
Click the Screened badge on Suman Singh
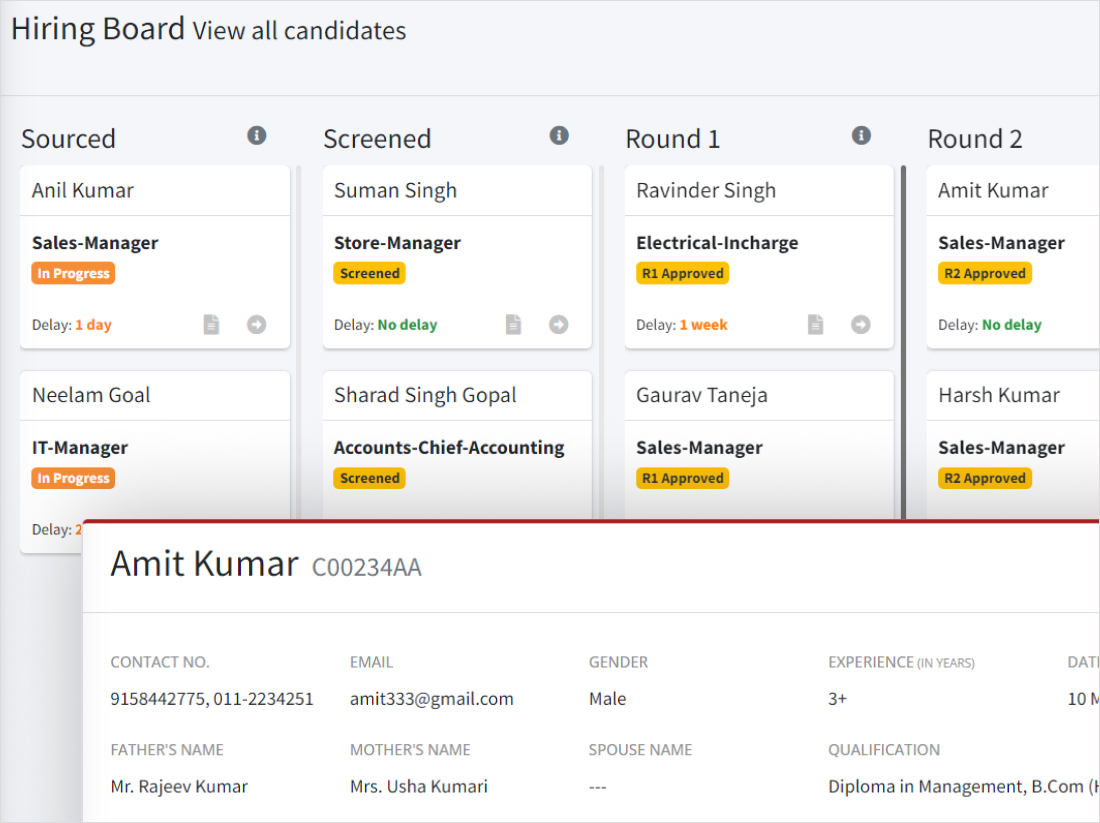(x=369, y=273)
